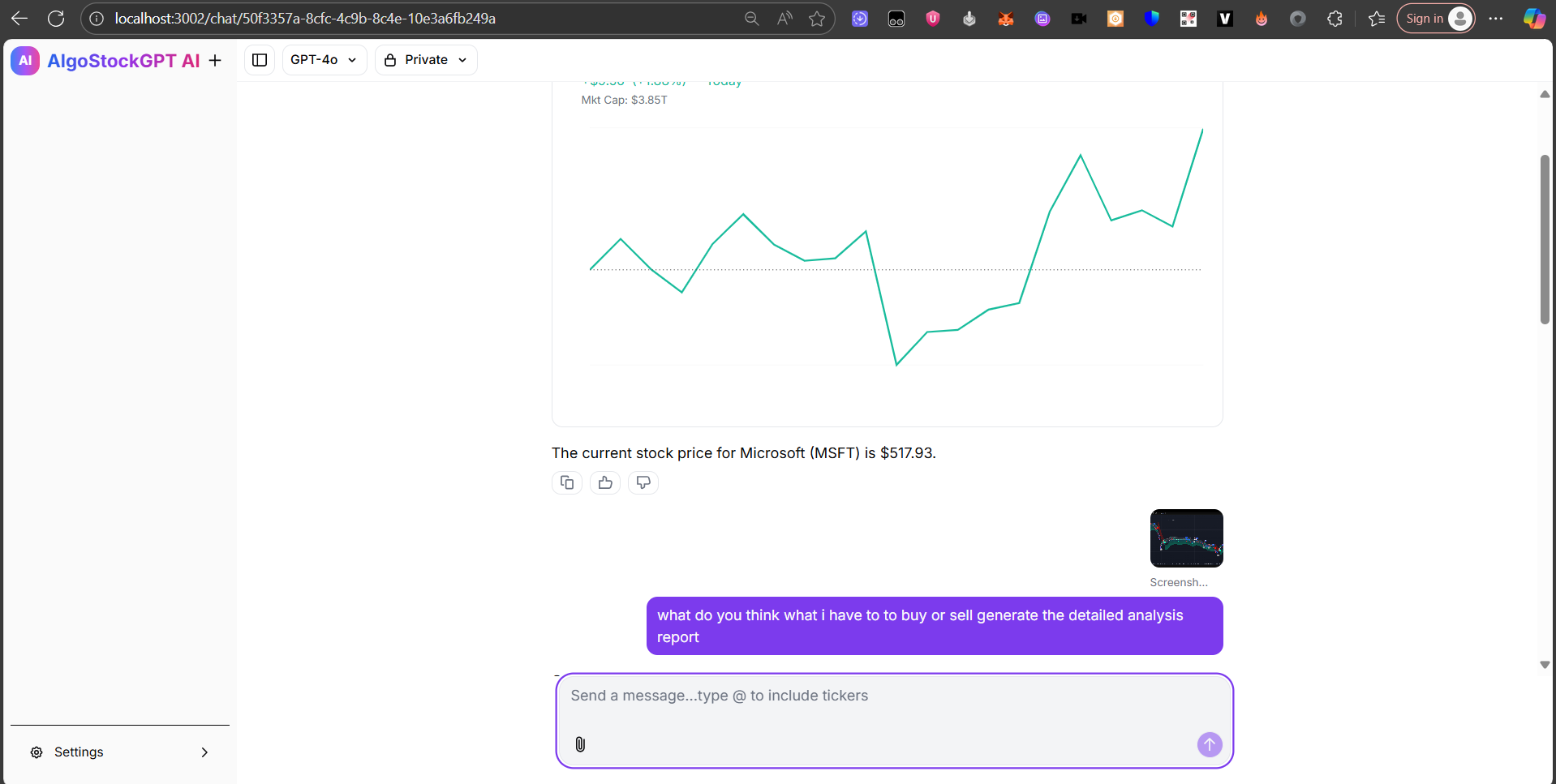Click the purple user message bubble
Screen dimensions: 1556x784
935,626
